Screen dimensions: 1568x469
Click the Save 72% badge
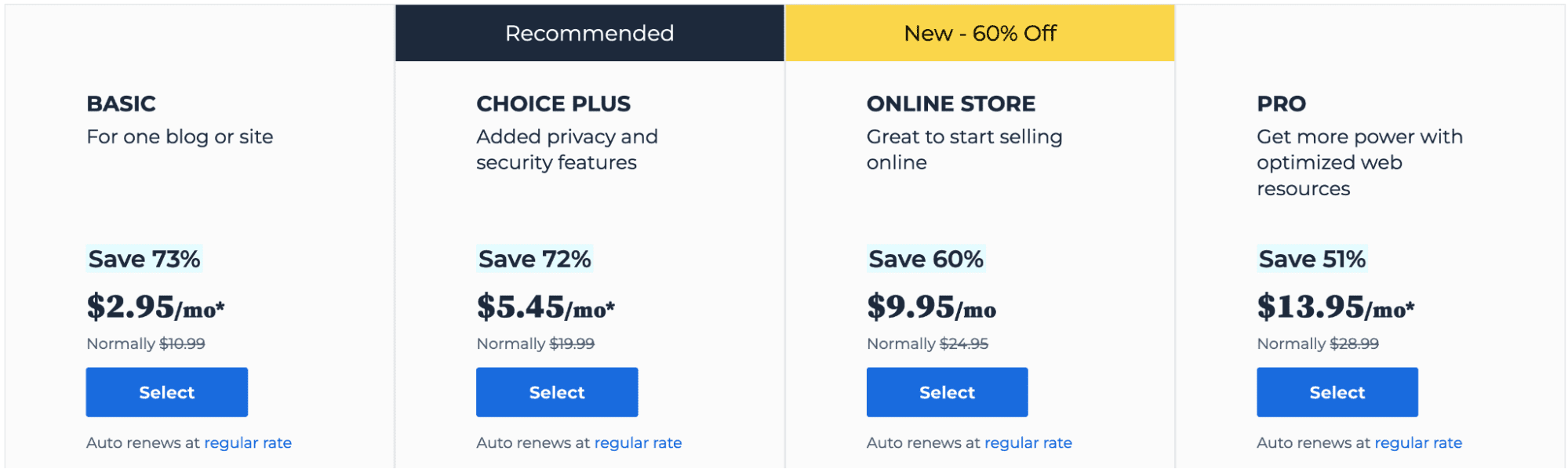click(x=534, y=259)
